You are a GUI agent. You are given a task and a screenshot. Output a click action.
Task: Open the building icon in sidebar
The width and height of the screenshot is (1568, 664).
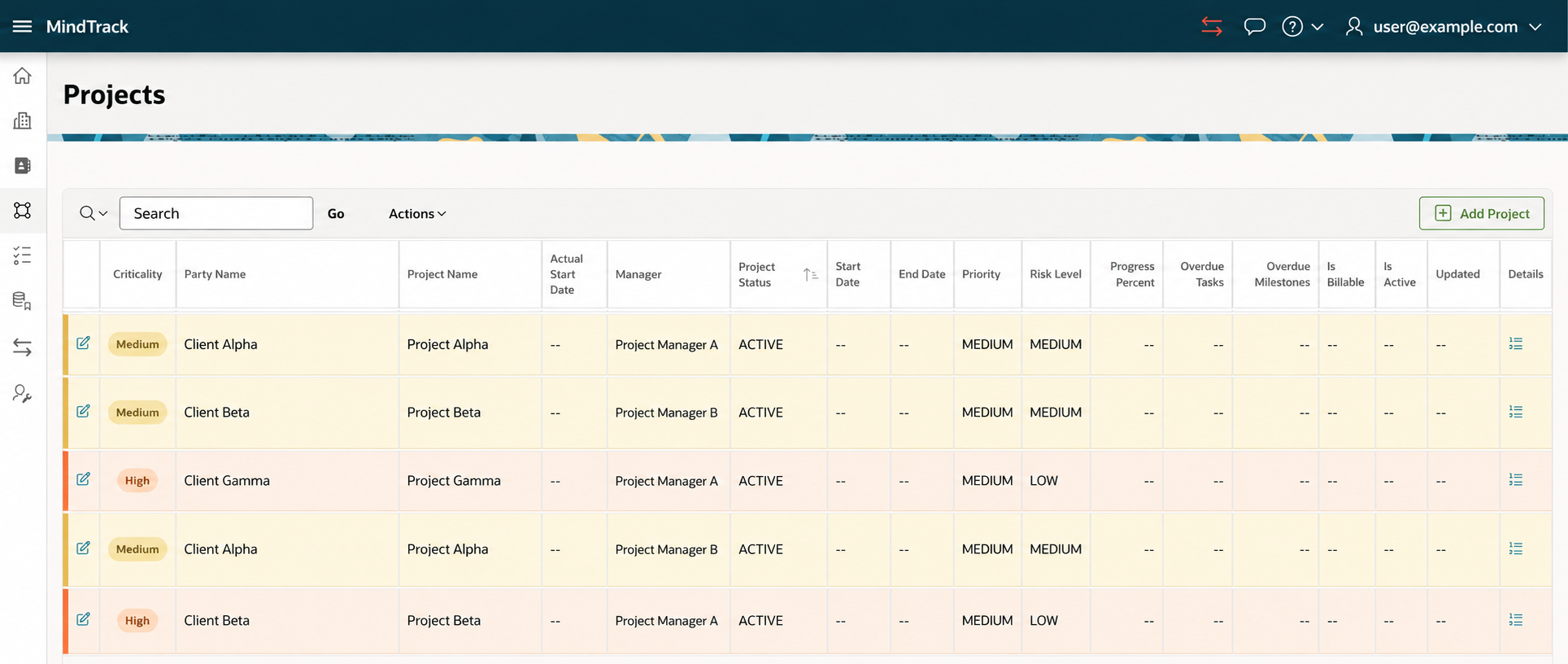click(22, 120)
